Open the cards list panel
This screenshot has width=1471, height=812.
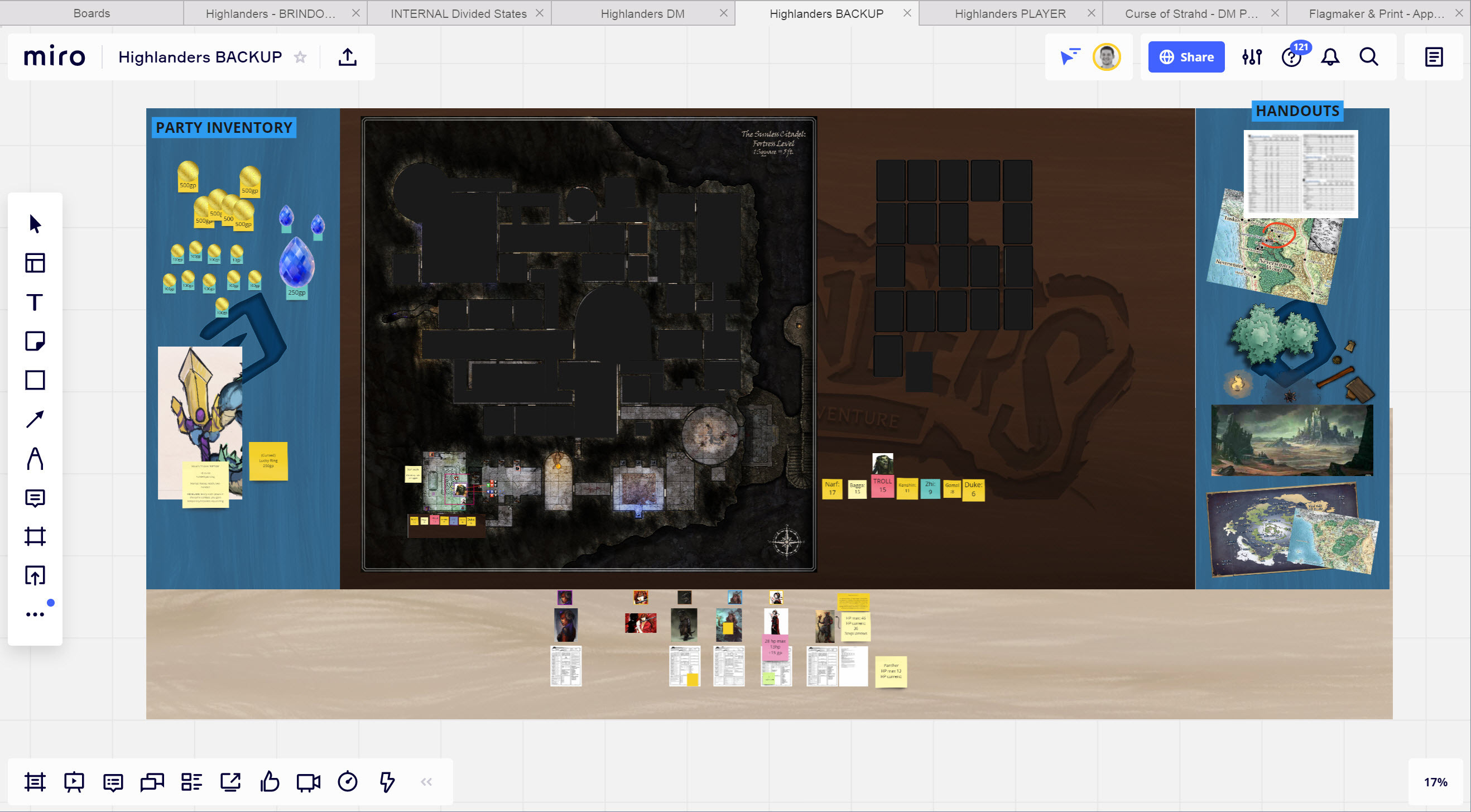(191, 782)
